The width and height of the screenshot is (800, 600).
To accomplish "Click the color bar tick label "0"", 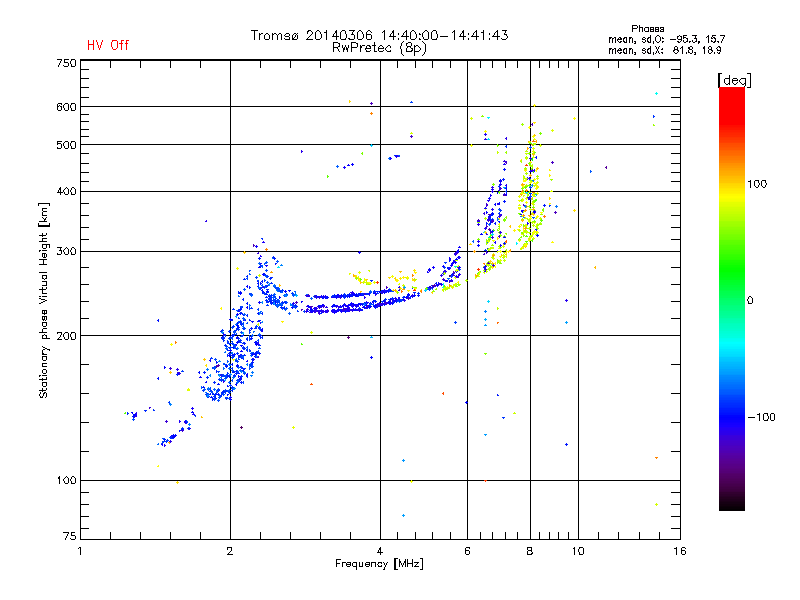I will 750,301.
